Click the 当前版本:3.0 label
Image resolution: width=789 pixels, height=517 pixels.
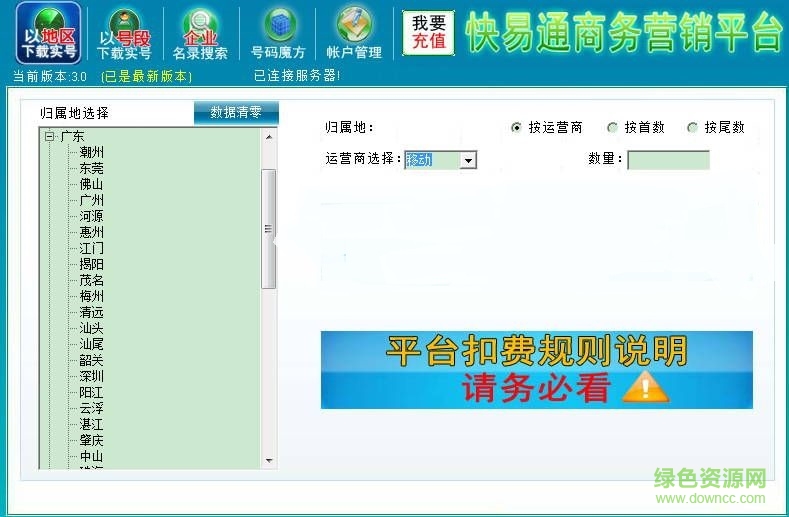[50, 77]
